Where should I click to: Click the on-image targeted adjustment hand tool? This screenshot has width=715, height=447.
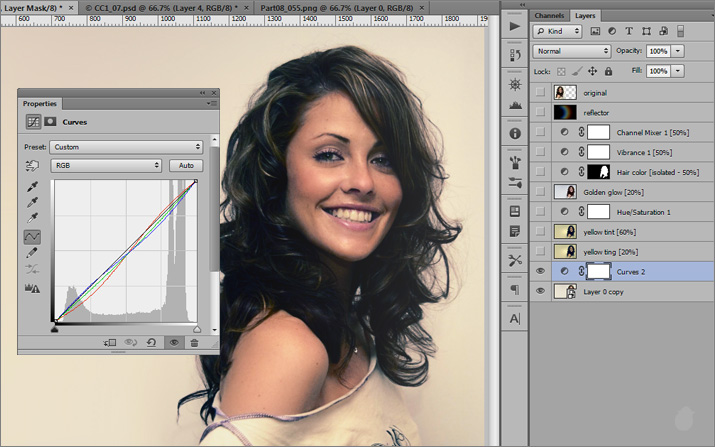(32, 165)
